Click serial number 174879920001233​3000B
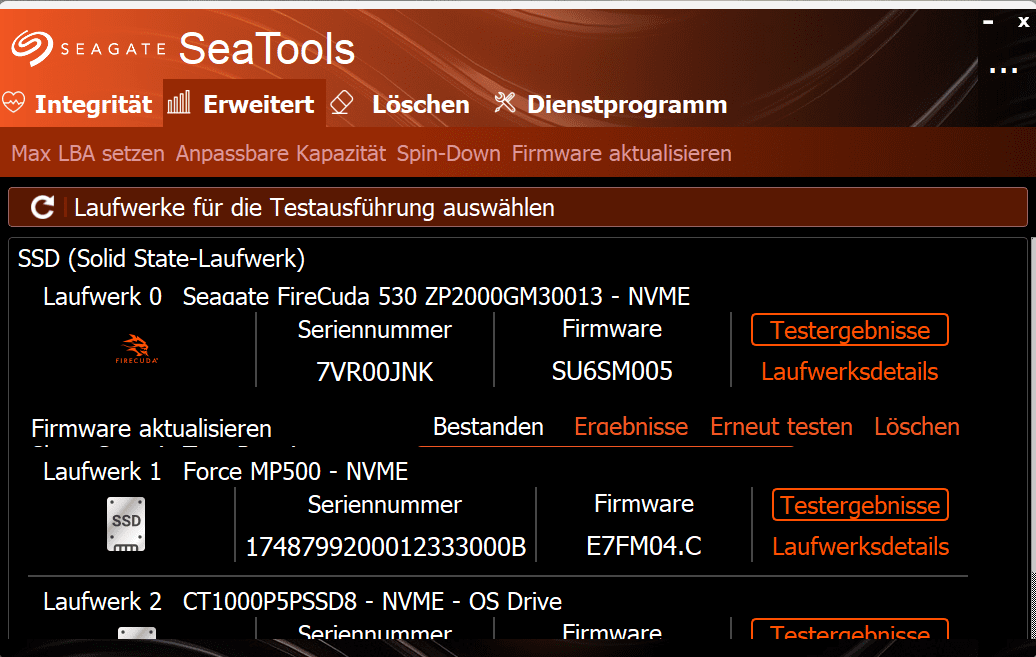The width and height of the screenshot is (1036, 657). point(386,547)
